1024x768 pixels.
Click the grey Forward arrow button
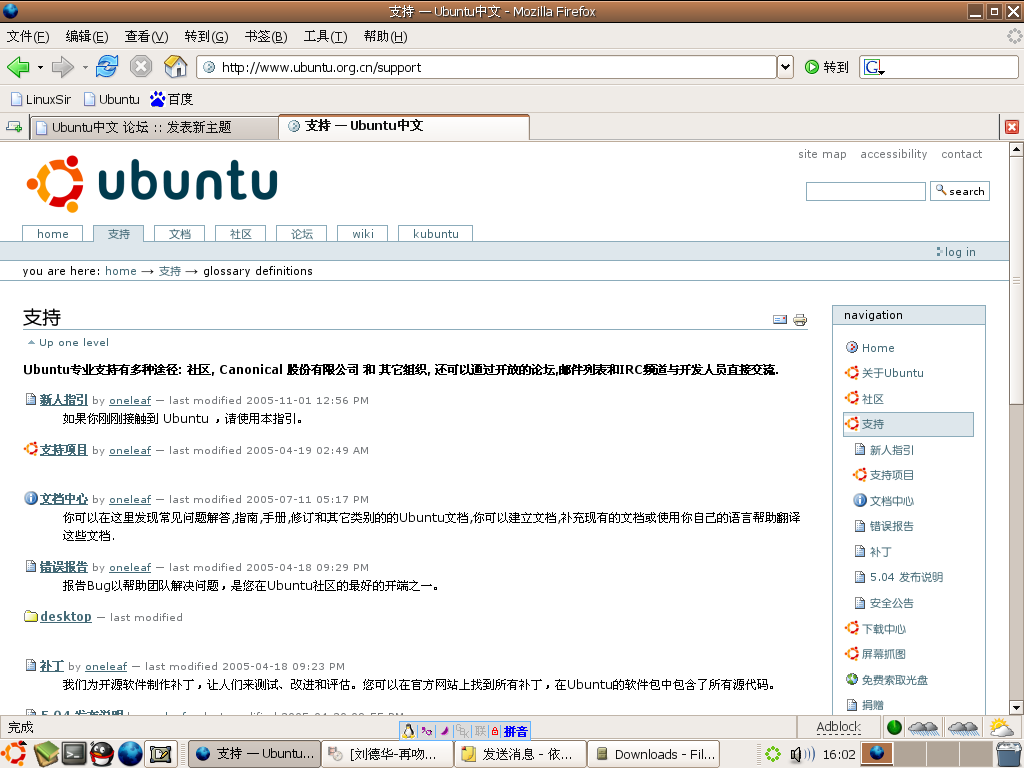tap(63, 67)
